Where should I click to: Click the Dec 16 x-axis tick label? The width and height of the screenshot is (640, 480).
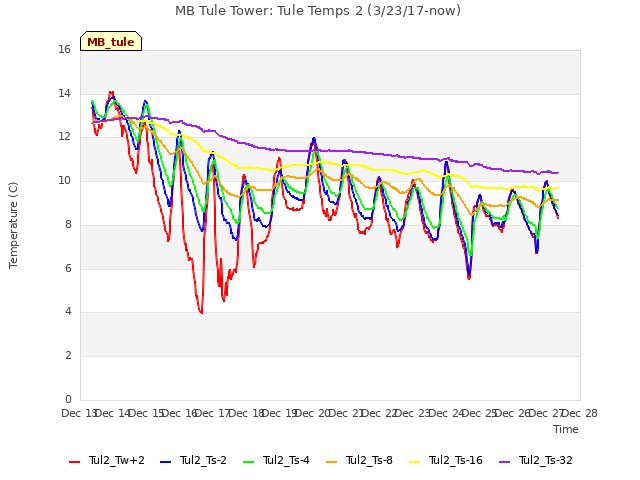(x=180, y=413)
